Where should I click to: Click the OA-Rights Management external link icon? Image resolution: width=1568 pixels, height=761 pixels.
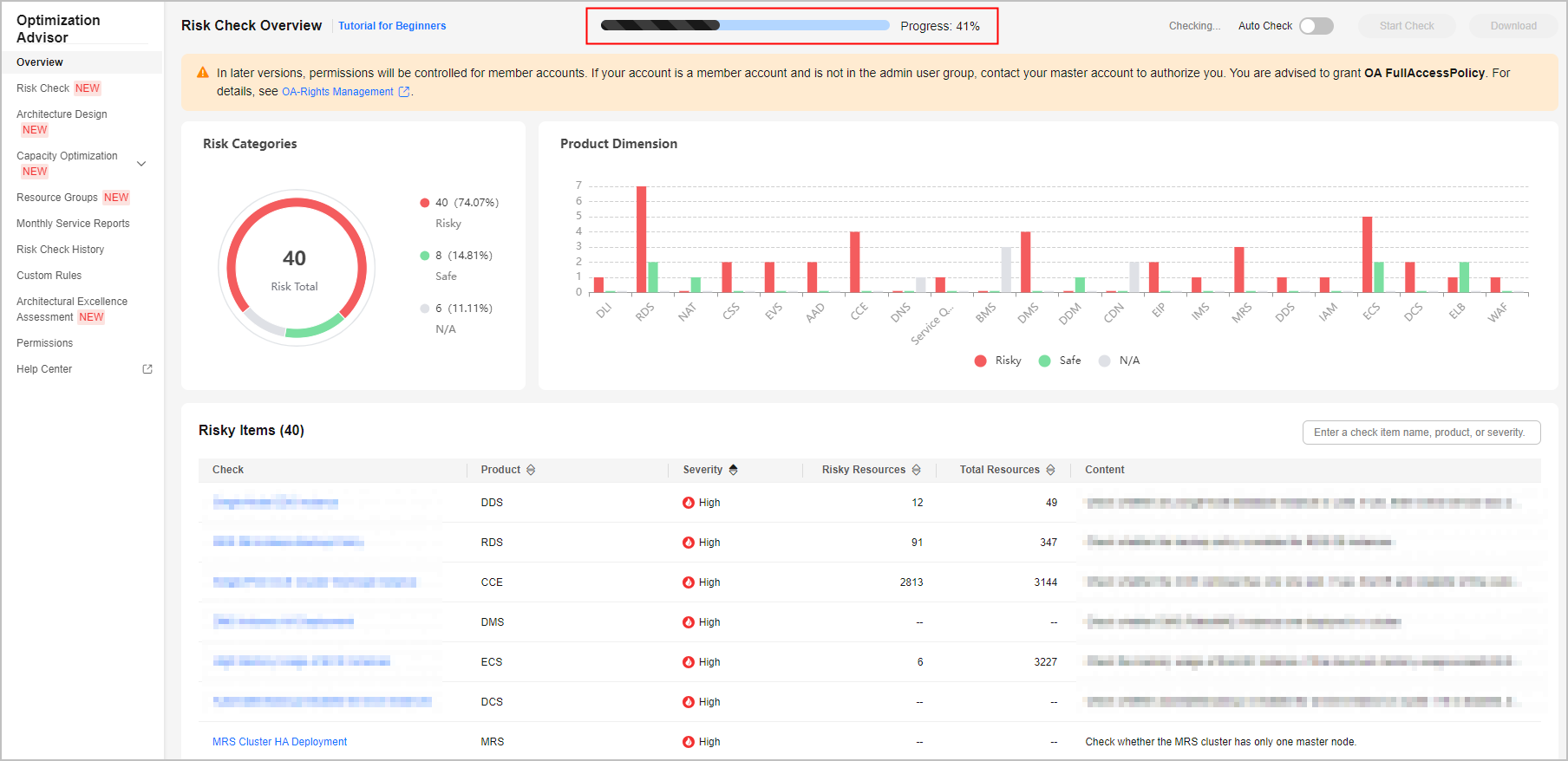point(403,92)
